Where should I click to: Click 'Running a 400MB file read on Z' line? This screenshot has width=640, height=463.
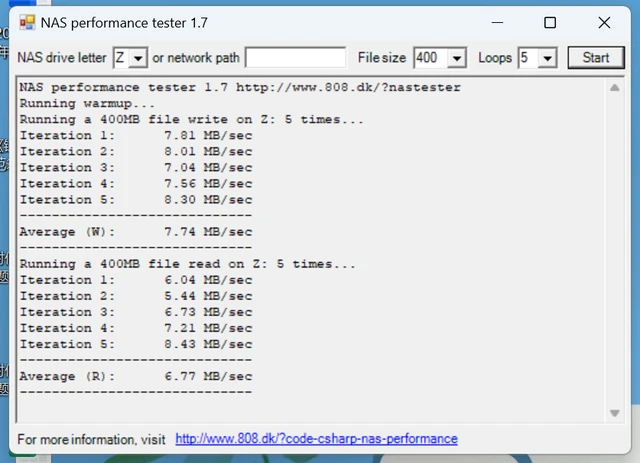[x=187, y=264]
